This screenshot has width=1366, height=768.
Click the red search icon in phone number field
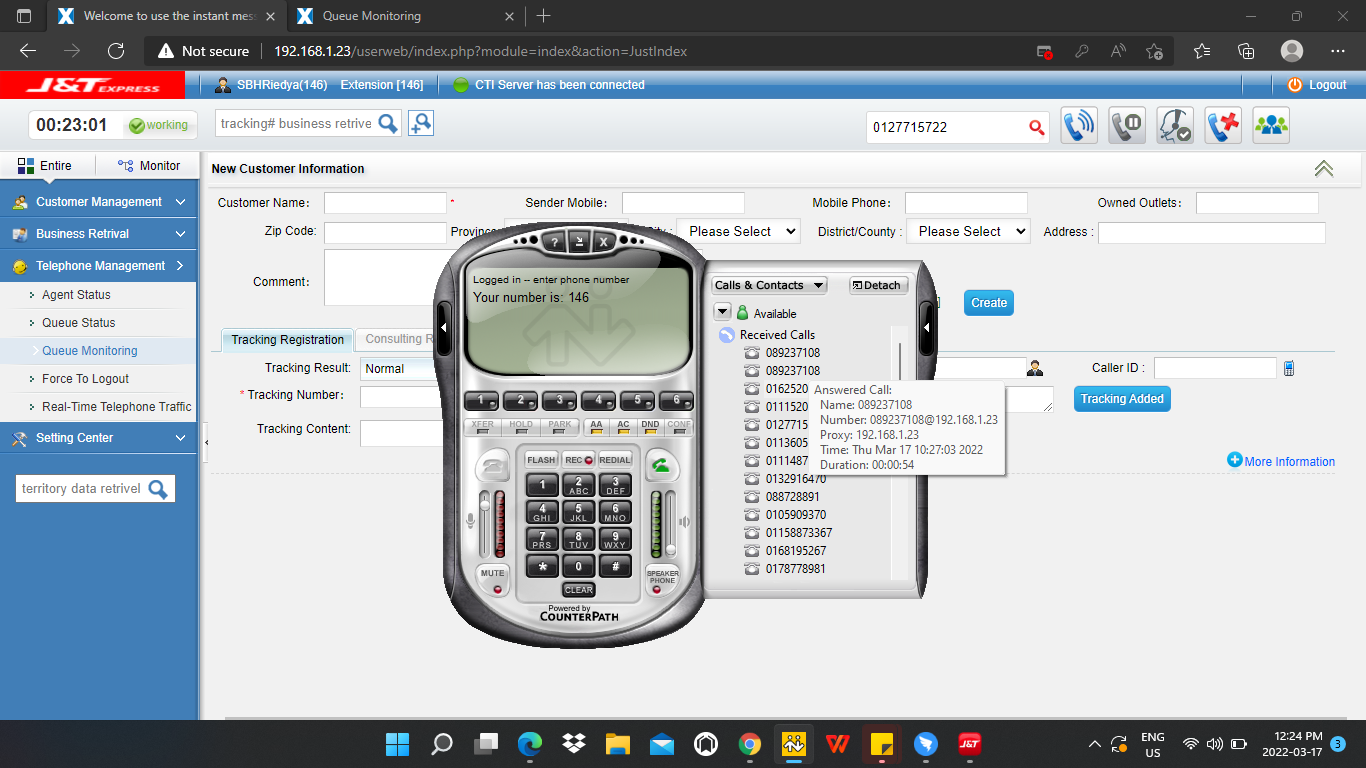1036,127
